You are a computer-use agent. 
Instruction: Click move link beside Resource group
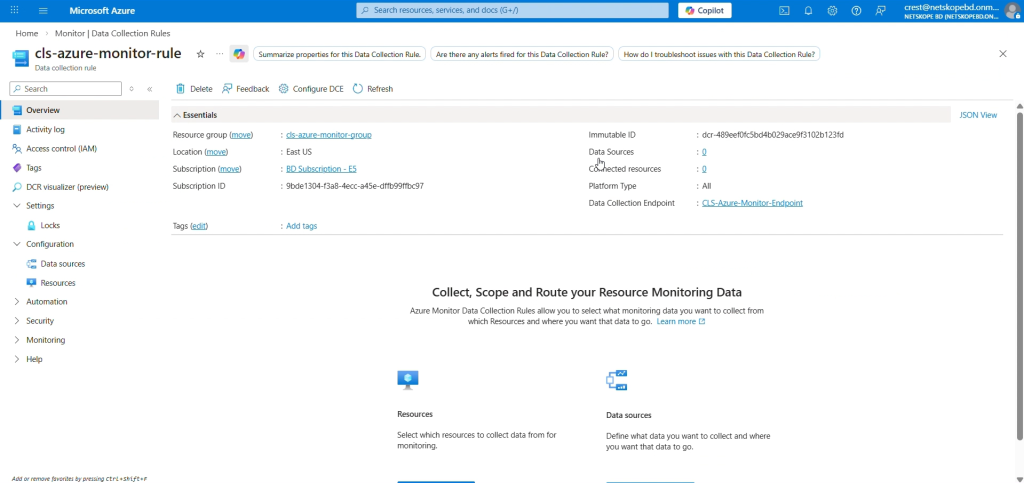coord(241,135)
